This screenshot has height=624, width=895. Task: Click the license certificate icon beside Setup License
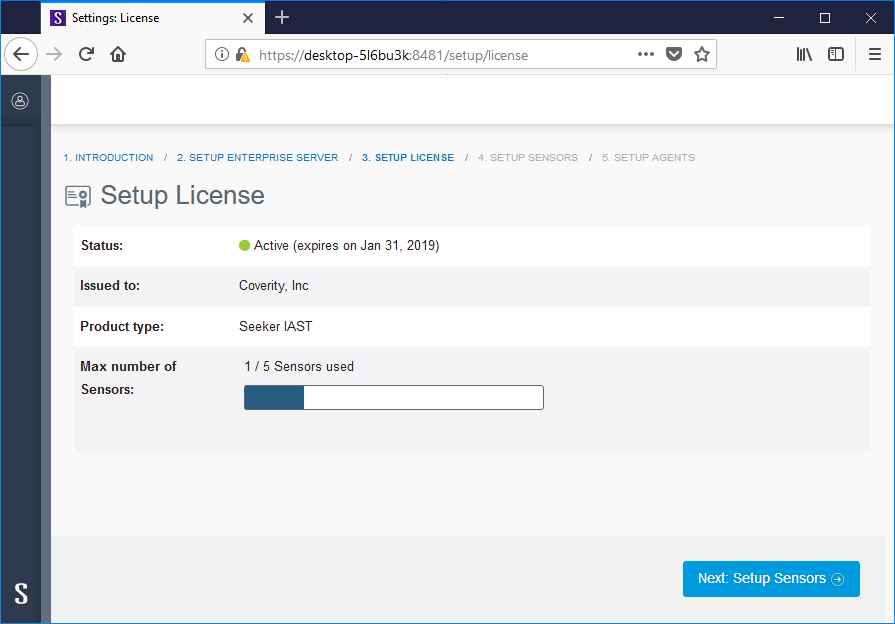pos(76,195)
